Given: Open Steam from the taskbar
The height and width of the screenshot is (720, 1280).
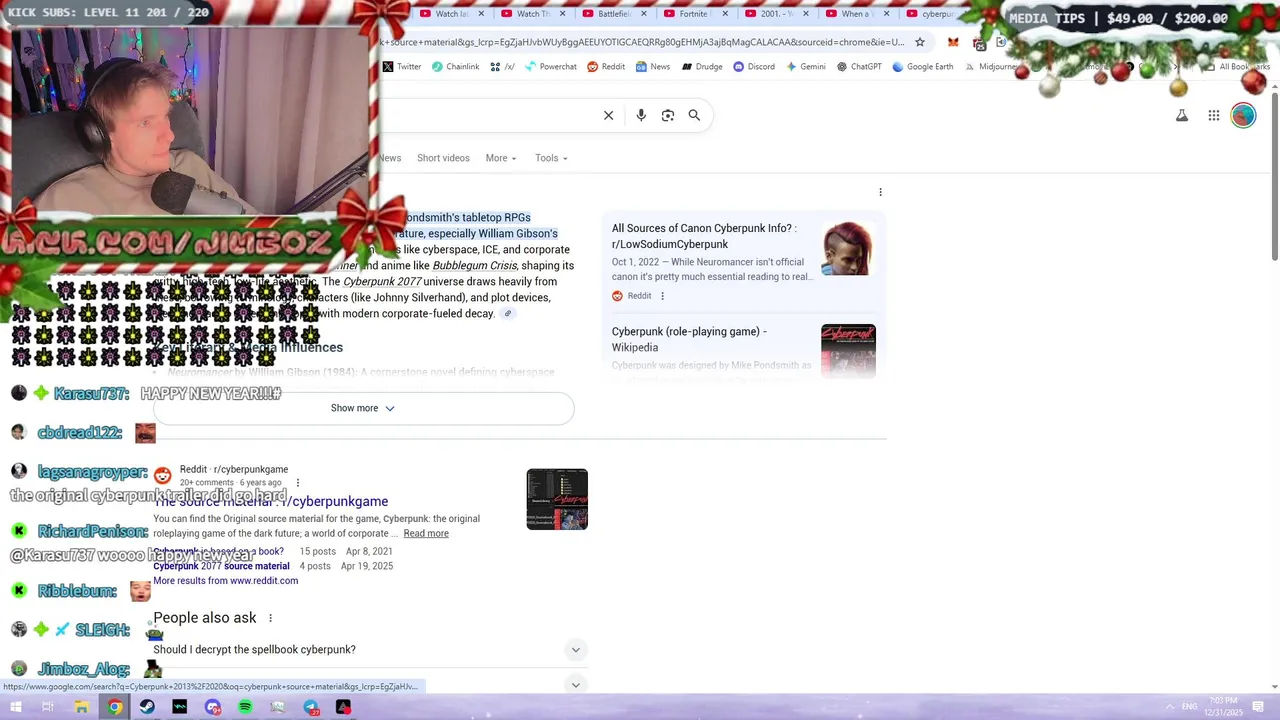Looking at the screenshot, I should point(147,707).
